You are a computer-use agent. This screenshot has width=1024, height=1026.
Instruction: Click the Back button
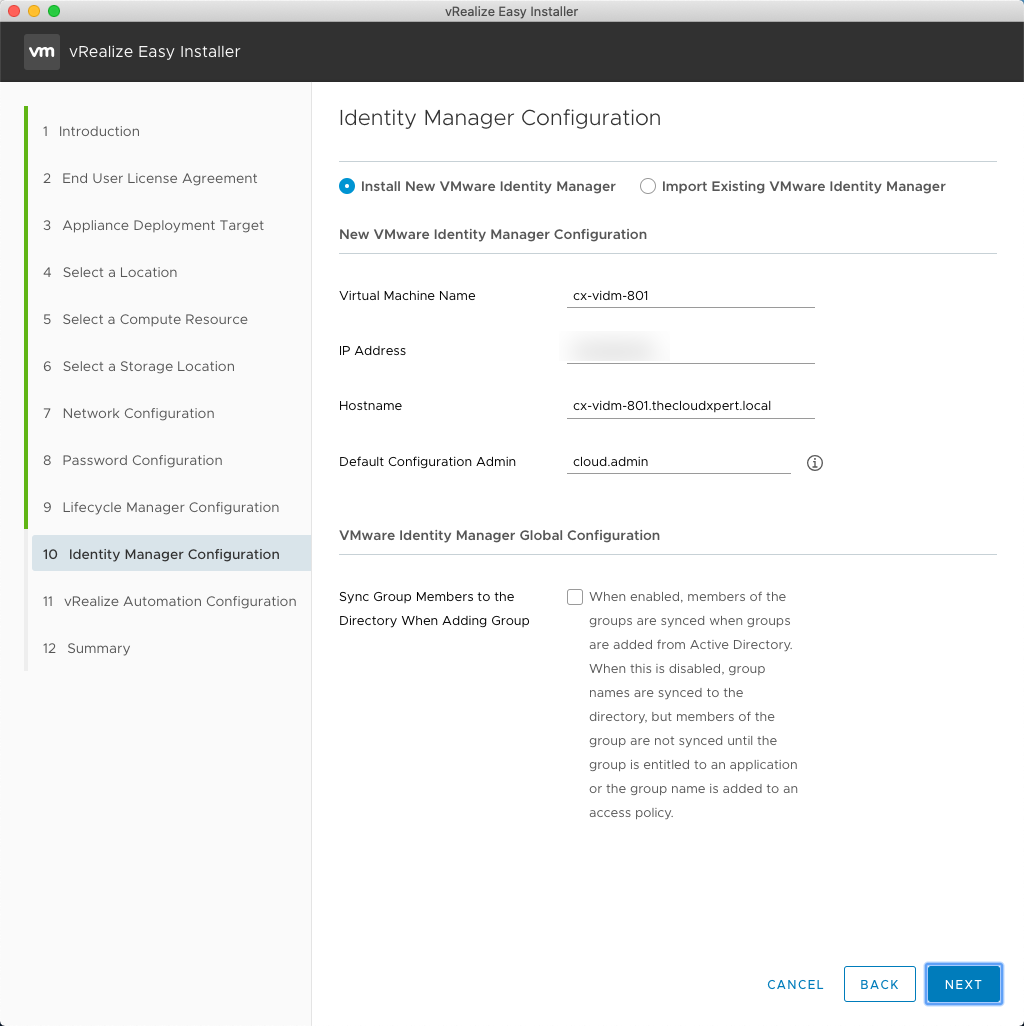[x=879, y=984]
